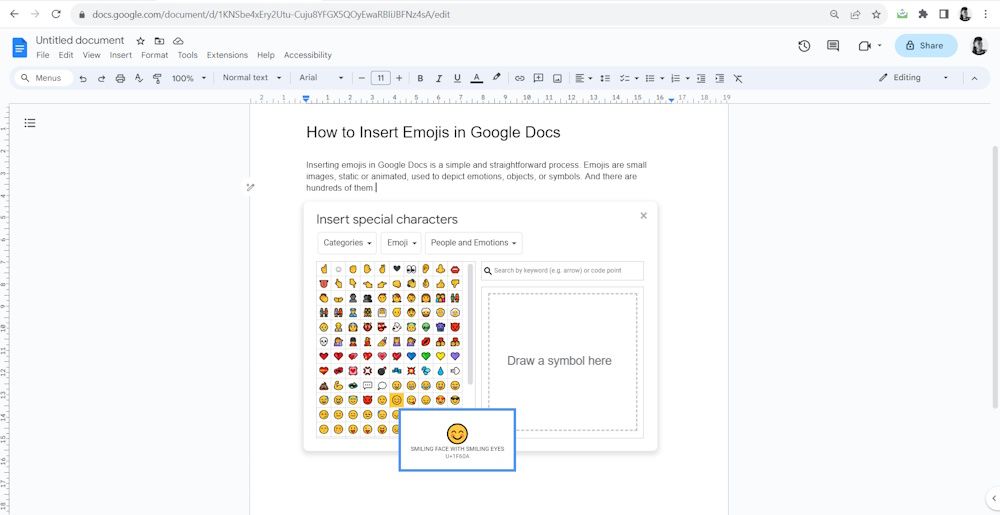Image resolution: width=1000 pixels, height=515 pixels.
Task: Increase the paragraph indent
Action: pos(719,78)
